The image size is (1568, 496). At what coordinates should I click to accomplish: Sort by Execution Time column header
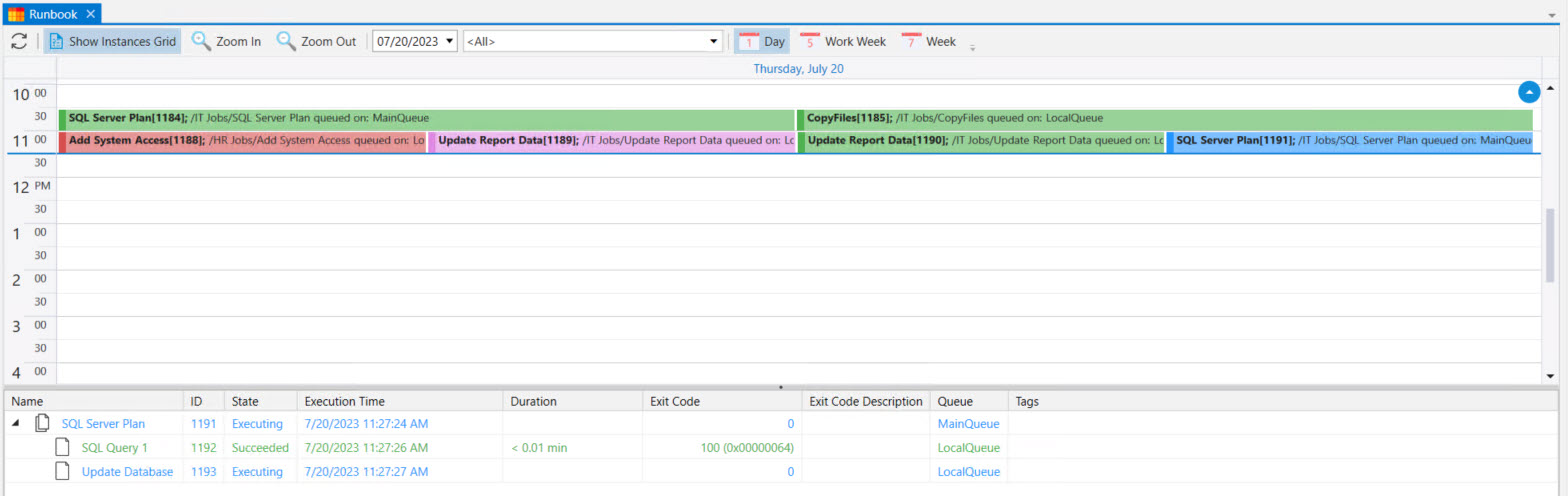(399, 401)
